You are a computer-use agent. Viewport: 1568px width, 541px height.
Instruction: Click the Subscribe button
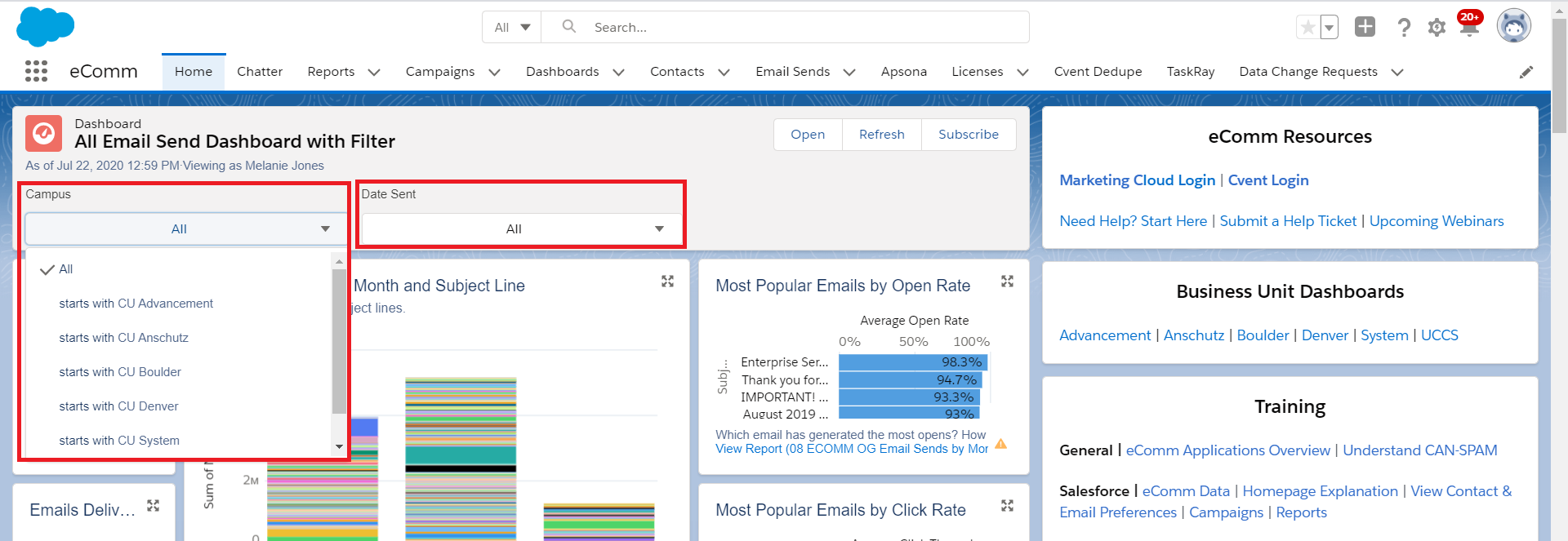pos(969,135)
